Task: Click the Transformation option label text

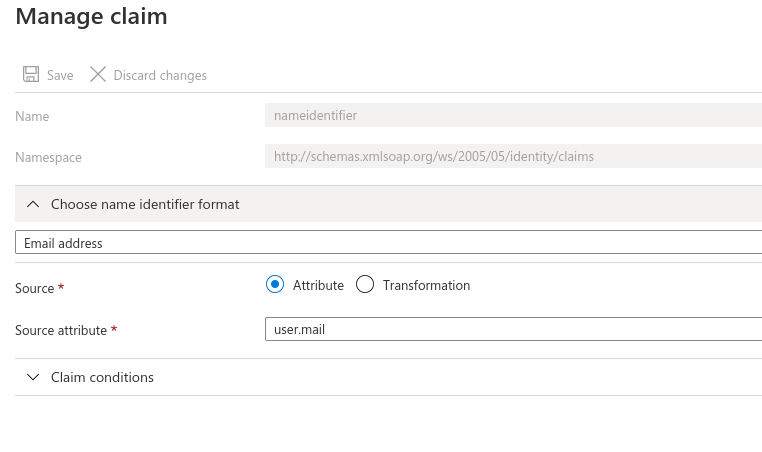Action: [x=426, y=285]
